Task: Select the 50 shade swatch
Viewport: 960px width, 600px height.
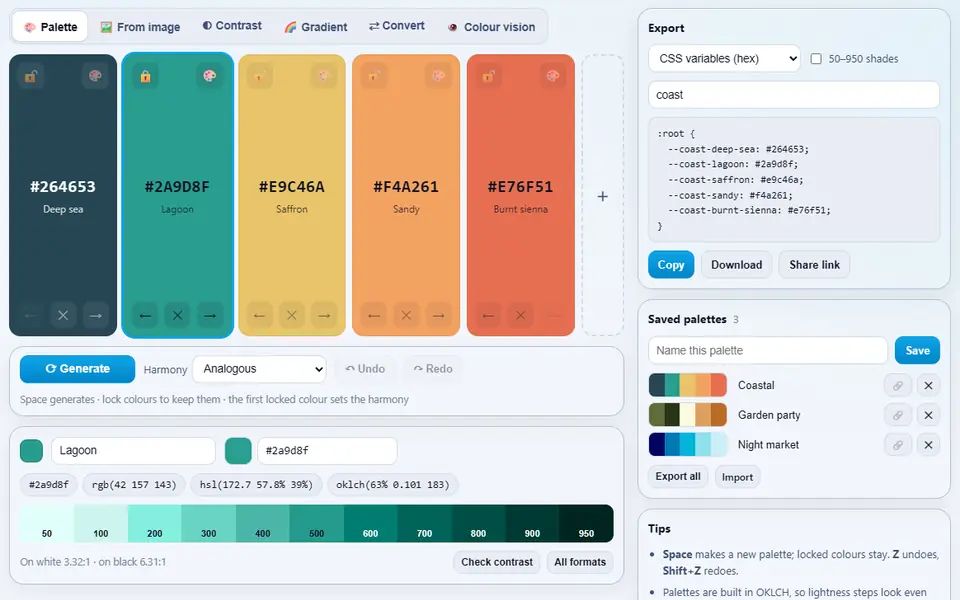Action: (x=47, y=523)
